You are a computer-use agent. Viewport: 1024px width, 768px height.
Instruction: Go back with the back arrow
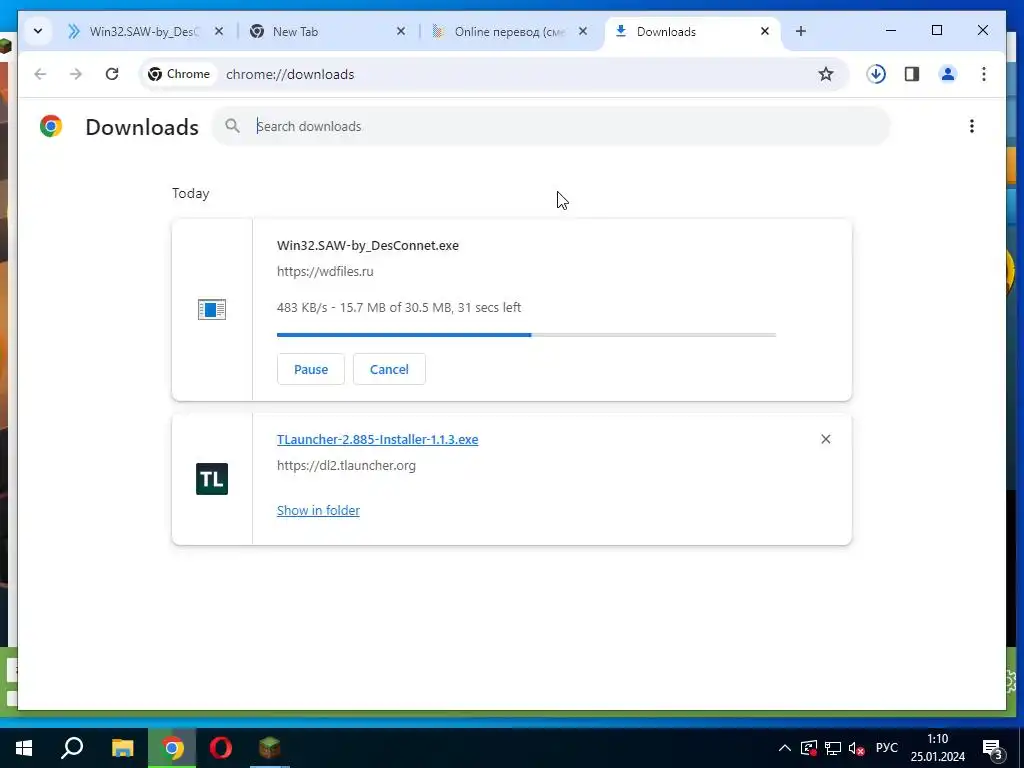pyautogui.click(x=40, y=74)
